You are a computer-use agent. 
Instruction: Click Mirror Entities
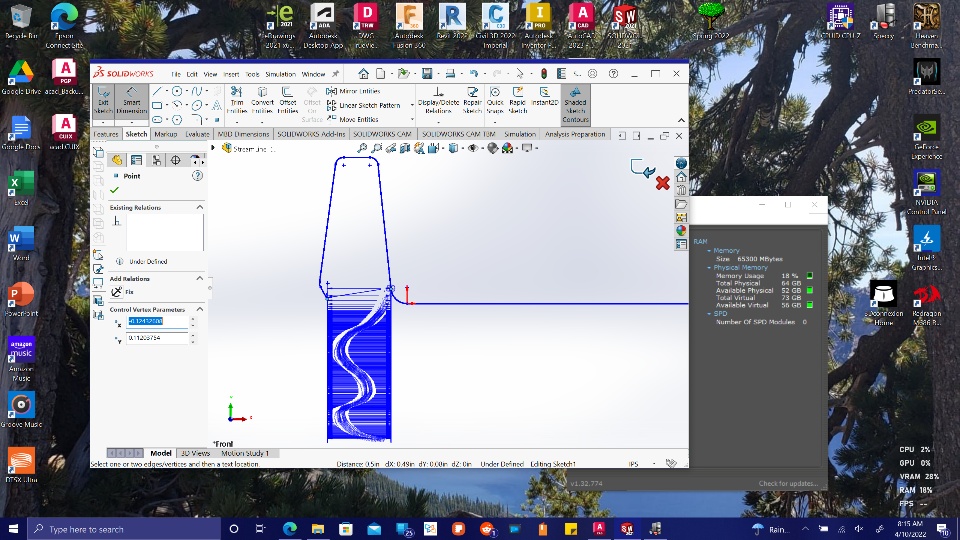(360, 91)
